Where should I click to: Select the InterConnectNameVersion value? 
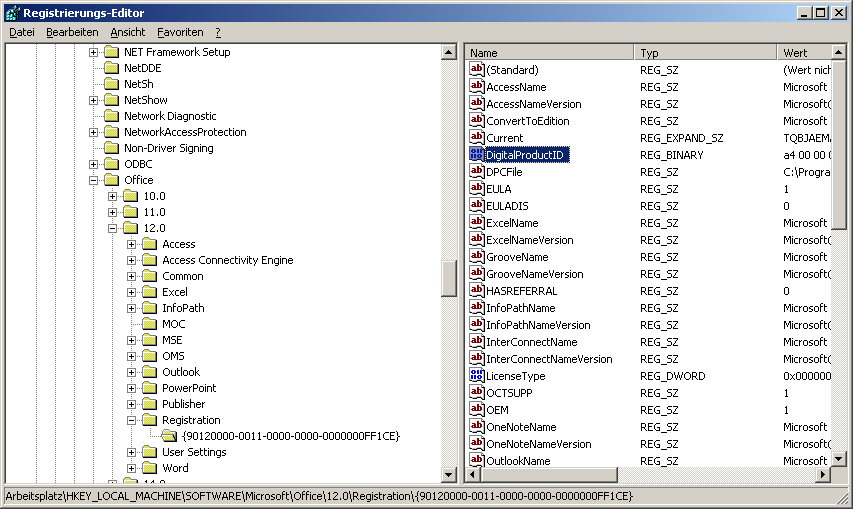point(549,359)
